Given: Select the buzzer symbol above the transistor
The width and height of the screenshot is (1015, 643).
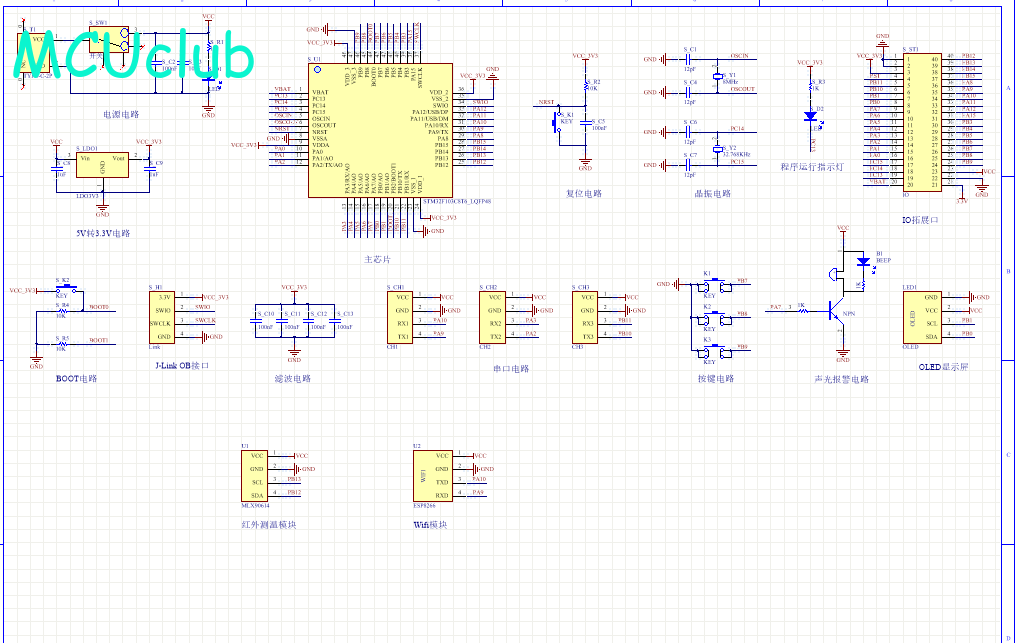Looking at the screenshot, I should pos(832,275).
